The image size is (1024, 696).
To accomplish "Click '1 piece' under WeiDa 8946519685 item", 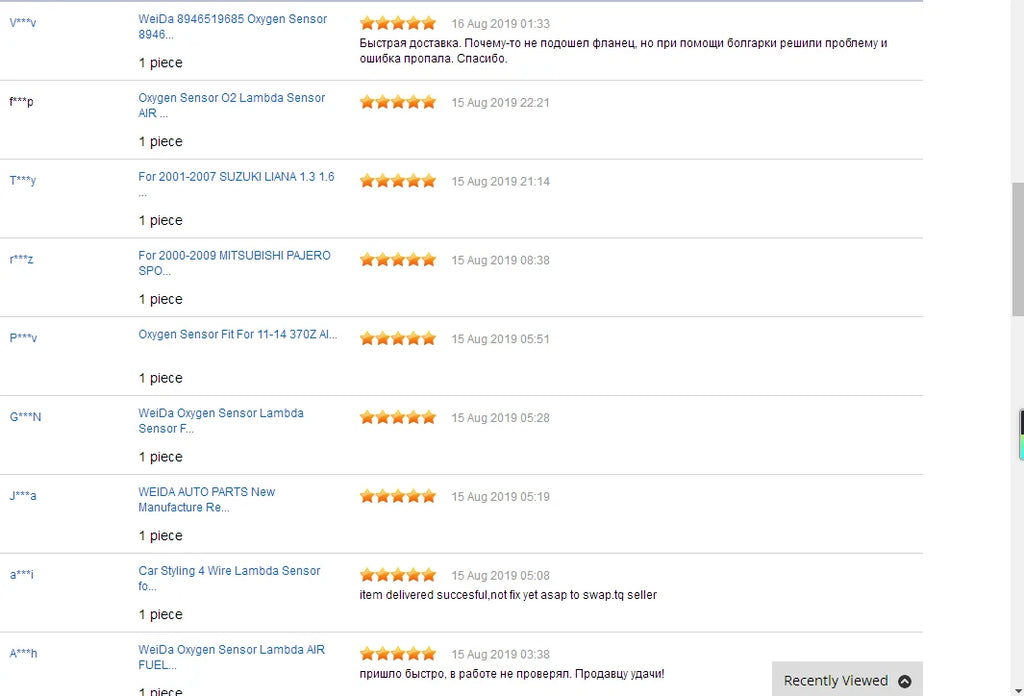I will point(161,63).
